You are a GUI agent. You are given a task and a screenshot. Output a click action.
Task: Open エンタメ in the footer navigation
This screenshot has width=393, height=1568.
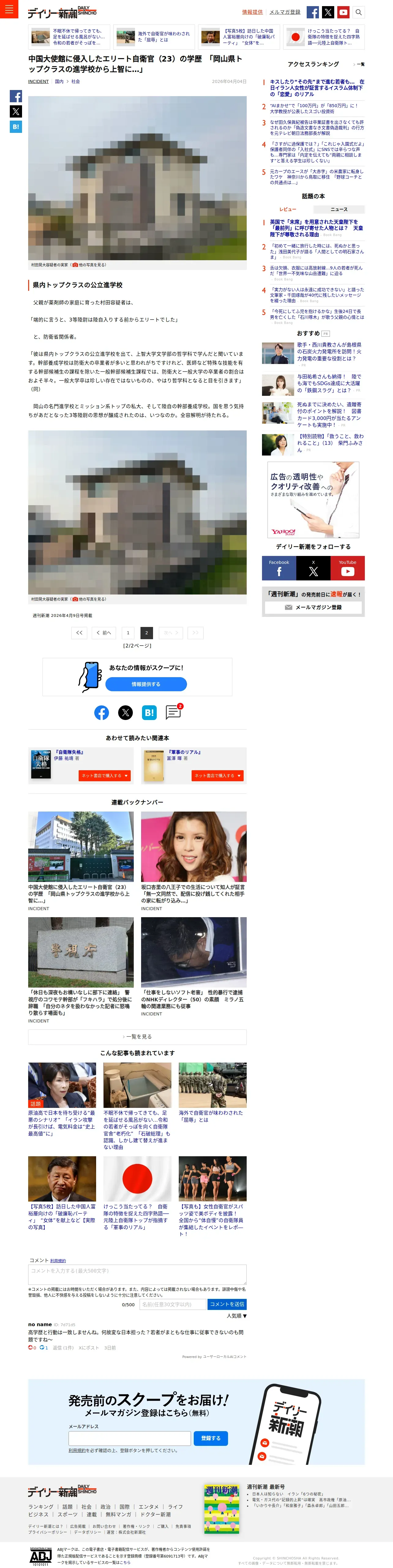[148, 1506]
